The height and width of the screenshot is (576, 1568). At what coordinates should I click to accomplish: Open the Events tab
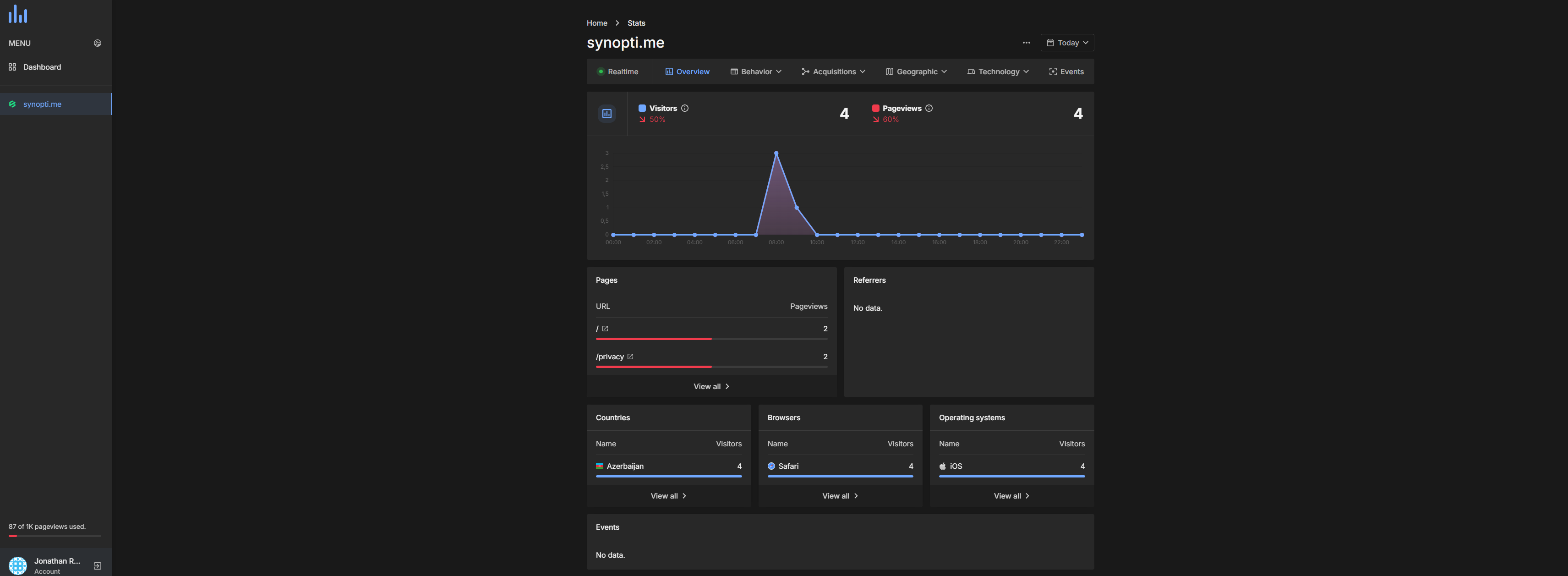tap(1066, 72)
